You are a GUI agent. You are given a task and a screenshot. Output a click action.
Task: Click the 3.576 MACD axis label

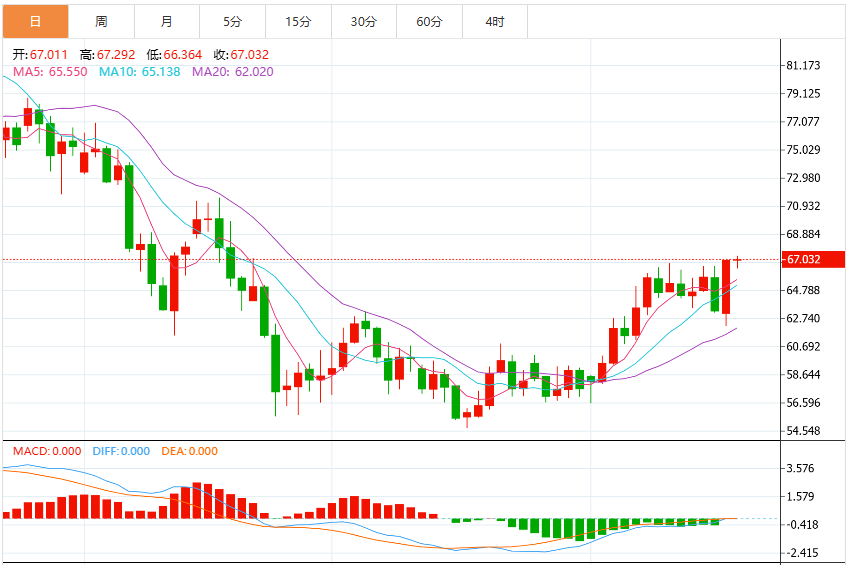800,468
